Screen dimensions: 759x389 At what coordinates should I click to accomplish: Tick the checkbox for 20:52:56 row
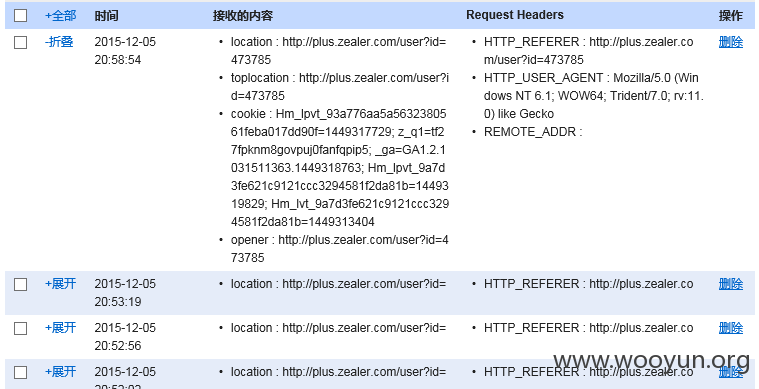(x=20, y=329)
